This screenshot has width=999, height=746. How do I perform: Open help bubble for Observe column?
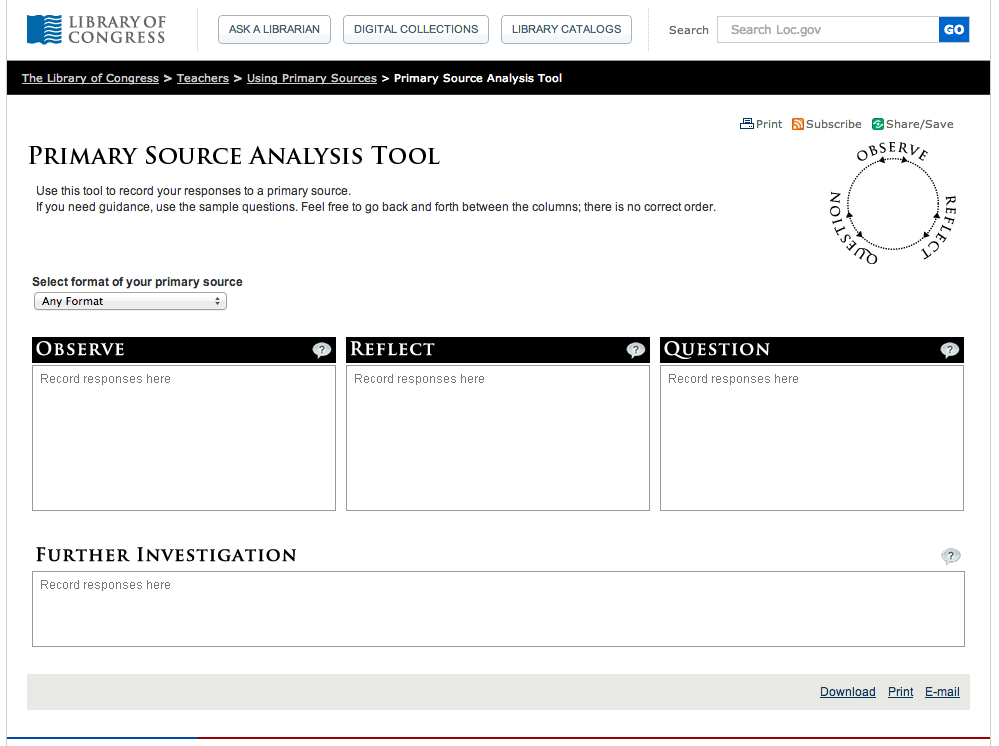pos(322,350)
